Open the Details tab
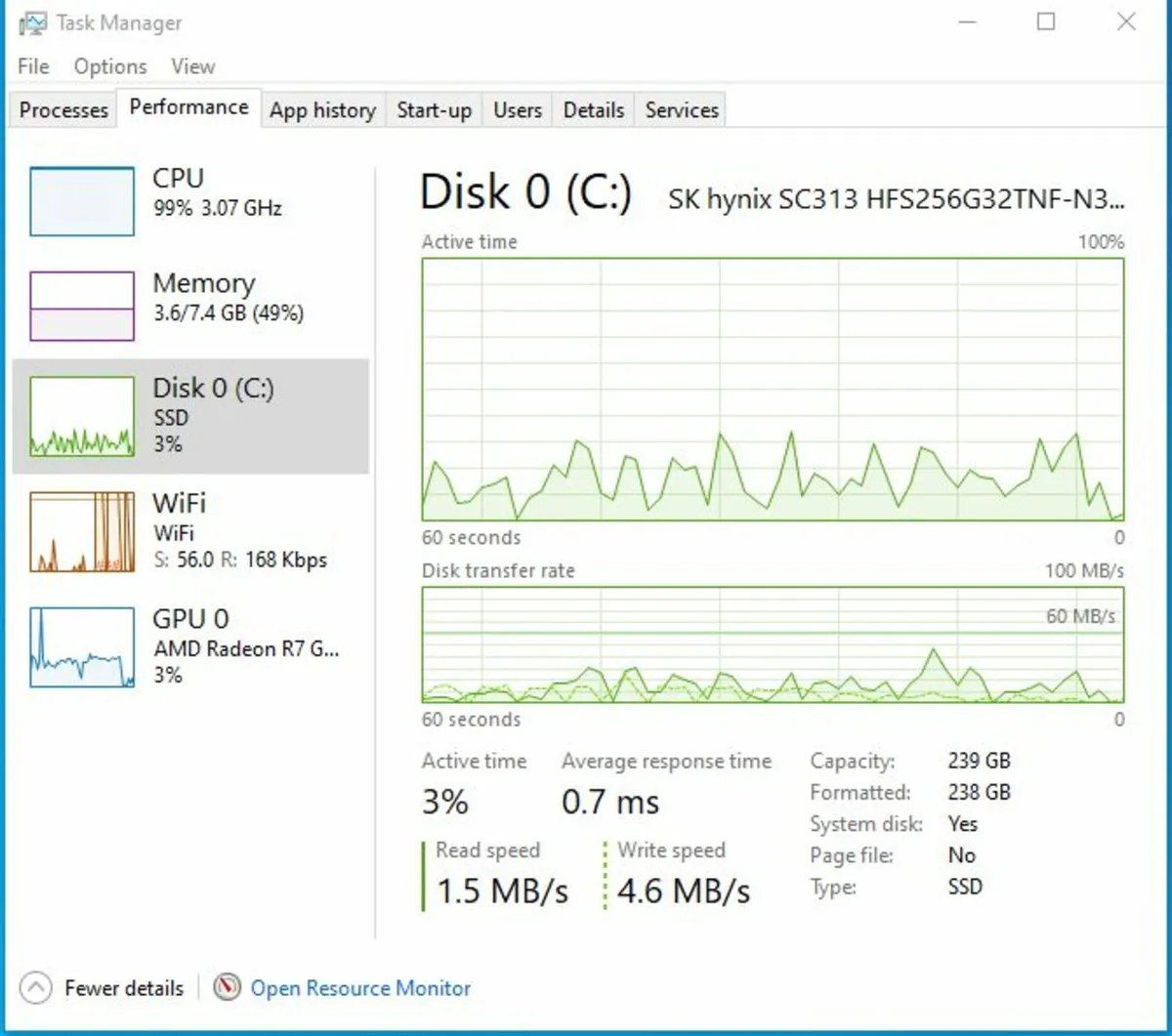The width and height of the screenshot is (1172, 1036). pyautogui.click(x=593, y=110)
